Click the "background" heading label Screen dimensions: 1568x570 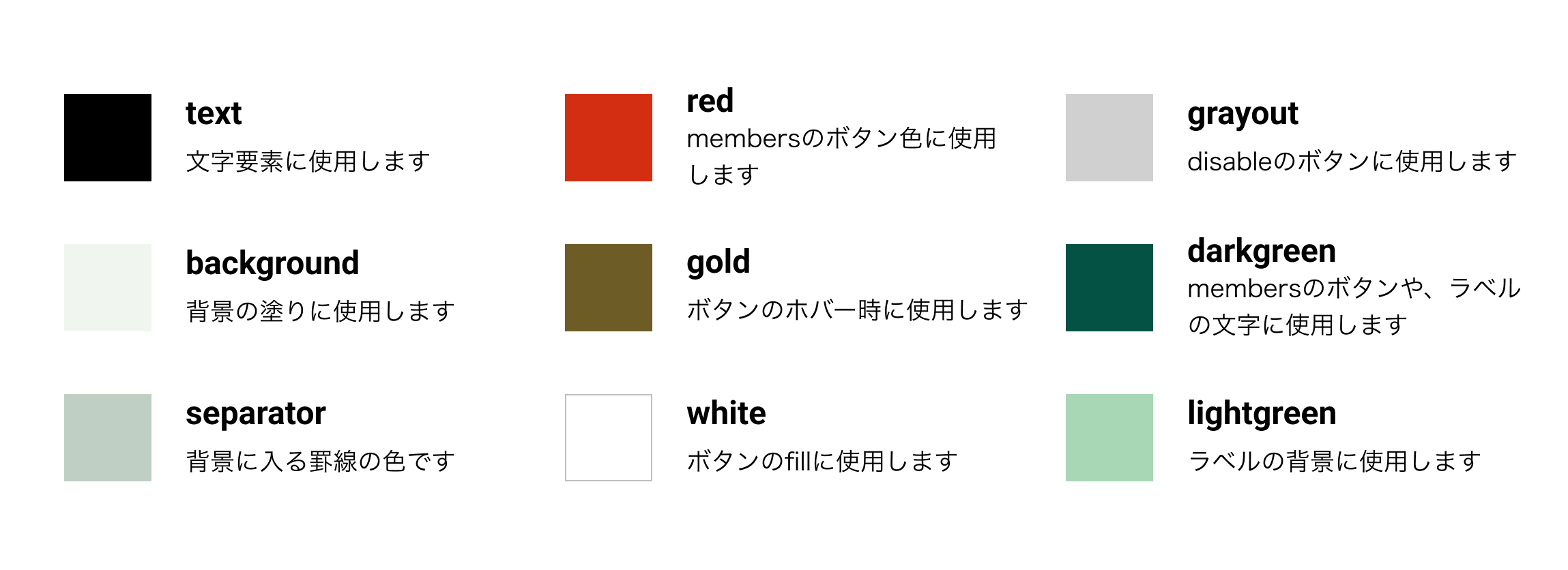pyautogui.click(x=272, y=264)
